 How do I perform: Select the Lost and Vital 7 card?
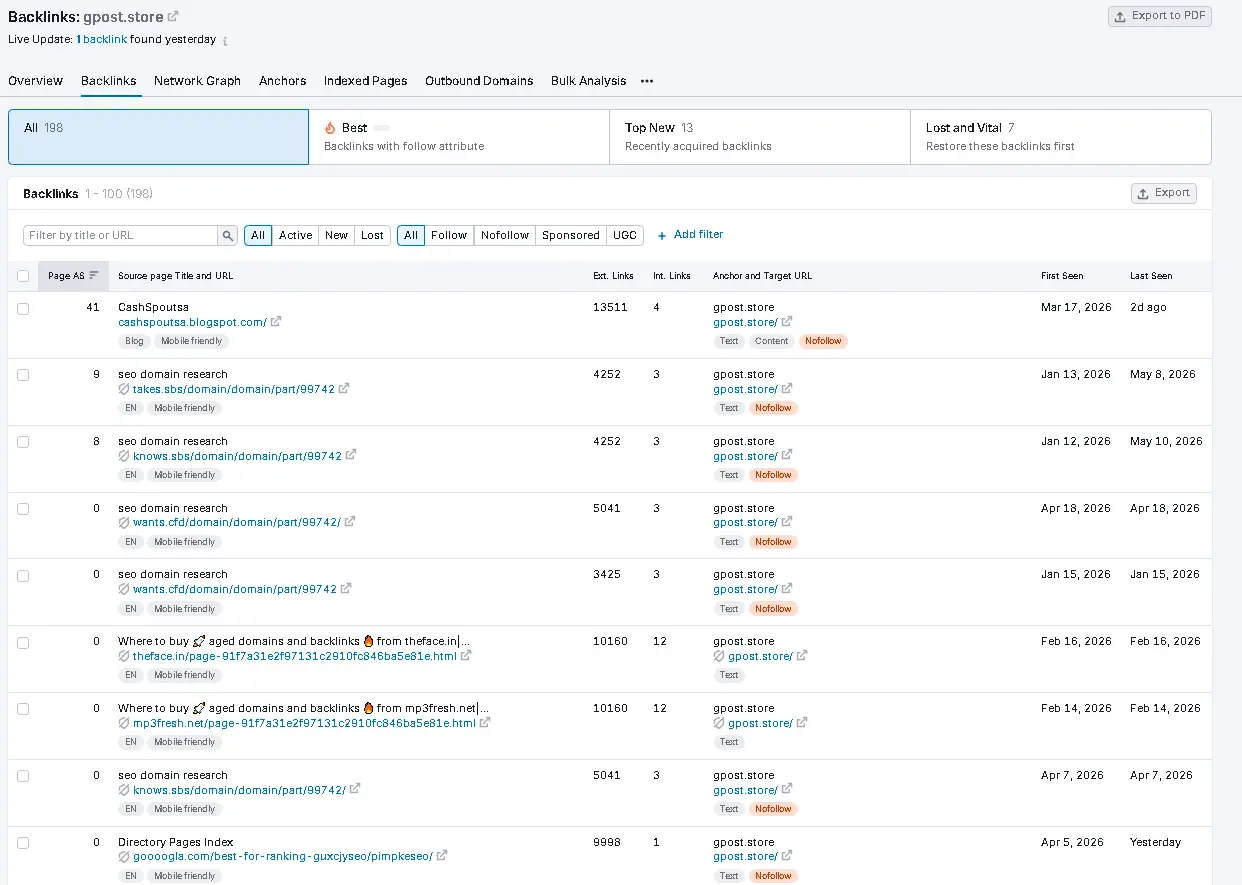[1061, 137]
